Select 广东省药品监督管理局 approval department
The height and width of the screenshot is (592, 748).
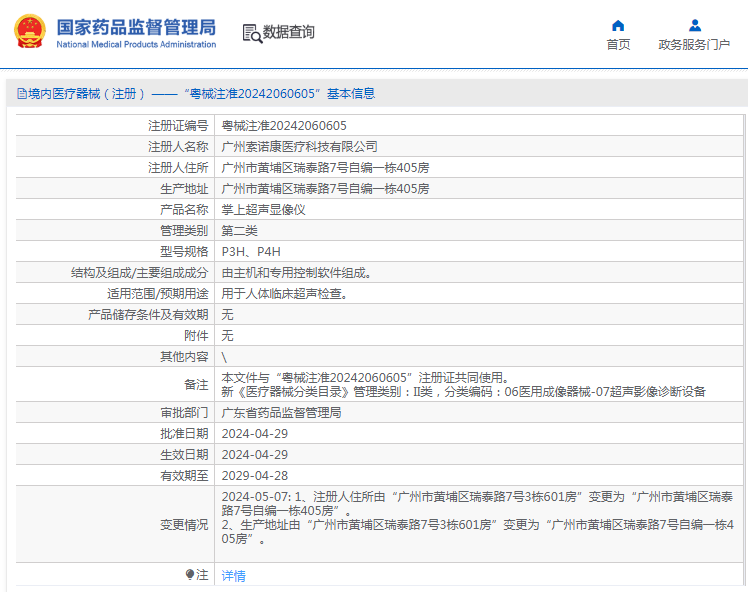tap(281, 413)
